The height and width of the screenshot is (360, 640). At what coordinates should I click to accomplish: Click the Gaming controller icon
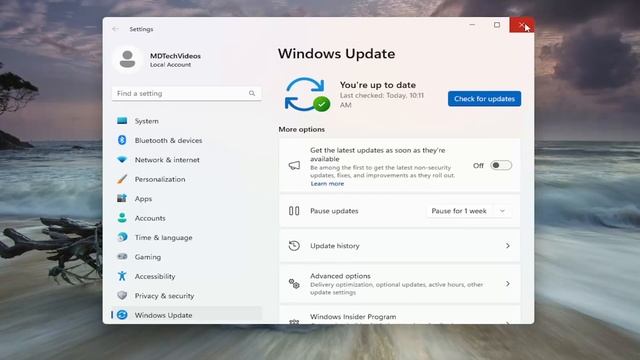pyautogui.click(x=122, y=257)
